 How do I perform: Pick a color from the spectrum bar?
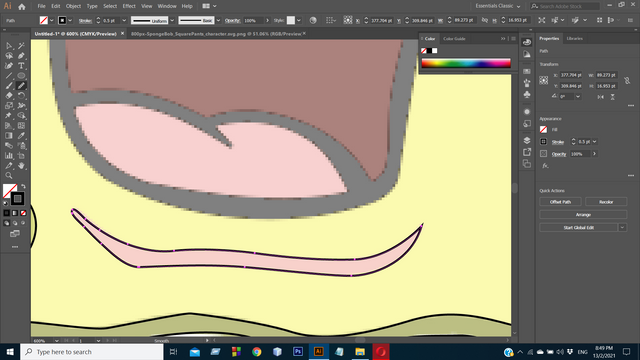click(x=466, y=63)
